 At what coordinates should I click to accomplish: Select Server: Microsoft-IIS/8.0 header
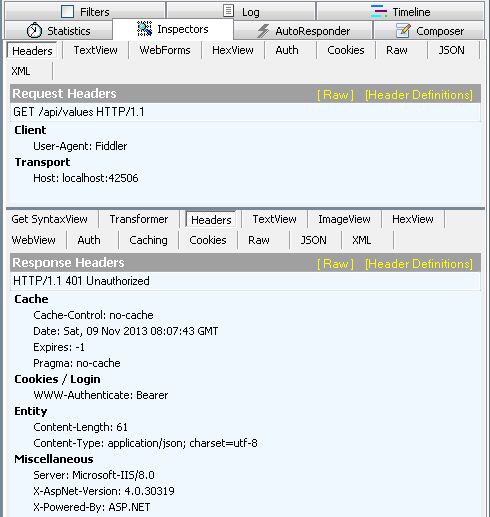point(94,475)
